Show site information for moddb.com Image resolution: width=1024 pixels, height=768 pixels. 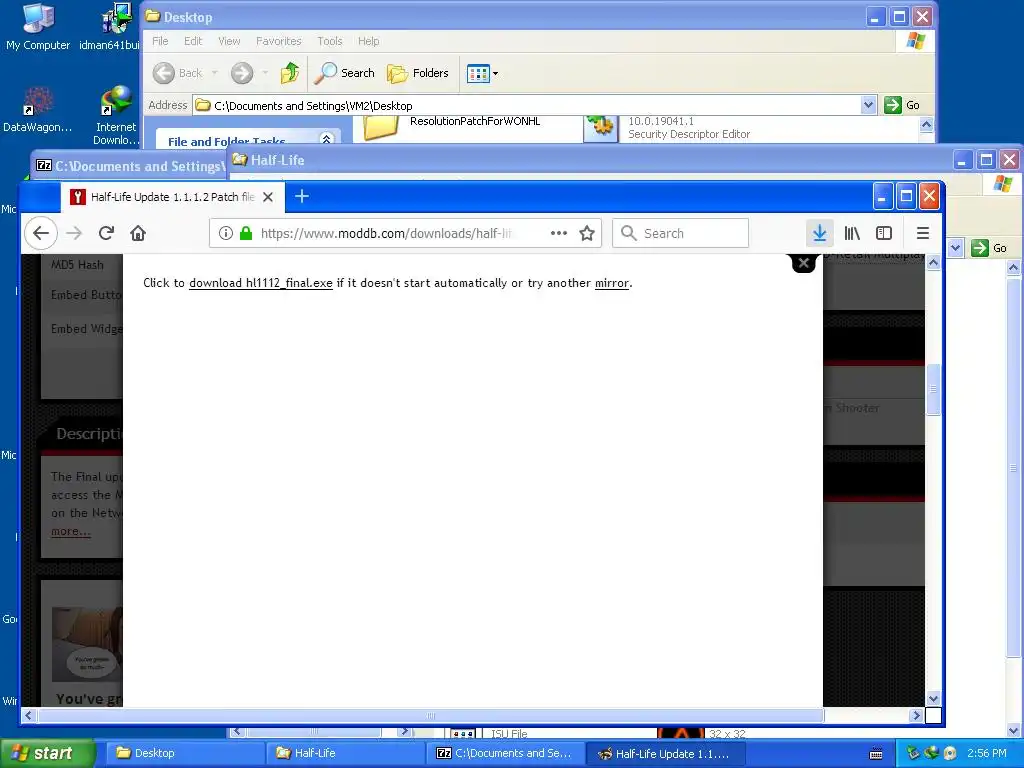coord(226,233)
